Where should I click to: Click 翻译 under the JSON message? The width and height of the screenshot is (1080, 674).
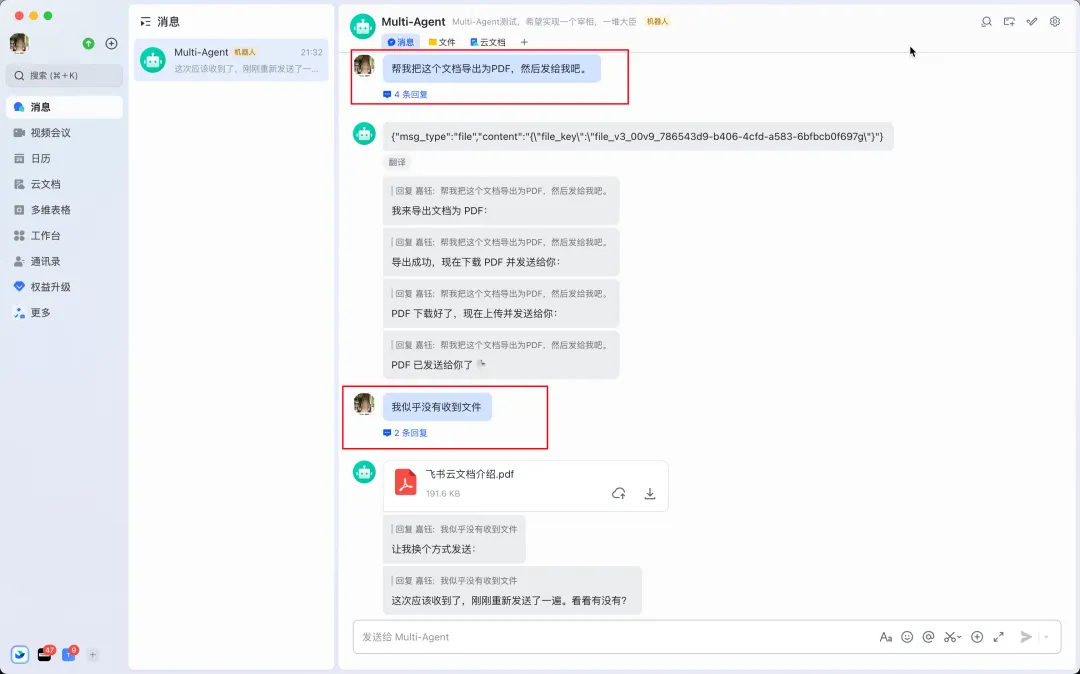click(x=397, y=162)
